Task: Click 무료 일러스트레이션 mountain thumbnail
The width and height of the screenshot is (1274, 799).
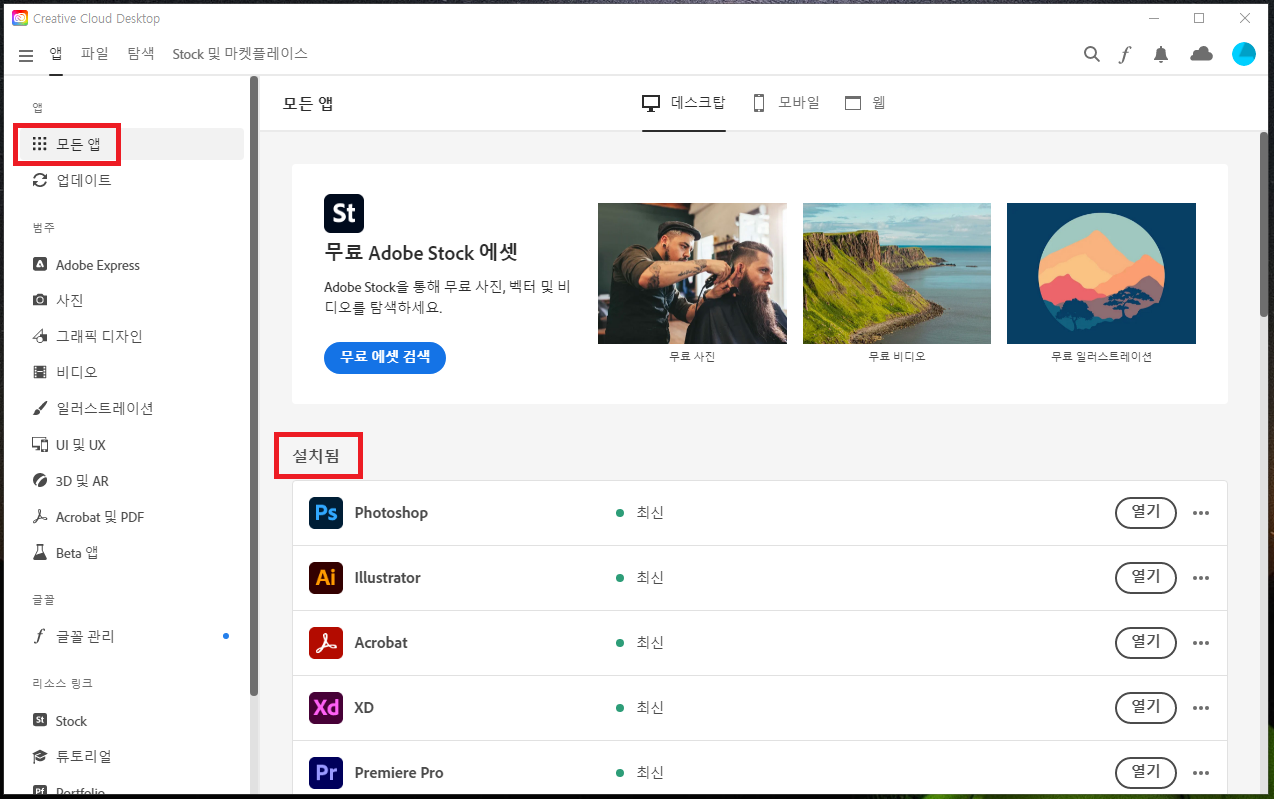Action: click(1101, 273)
